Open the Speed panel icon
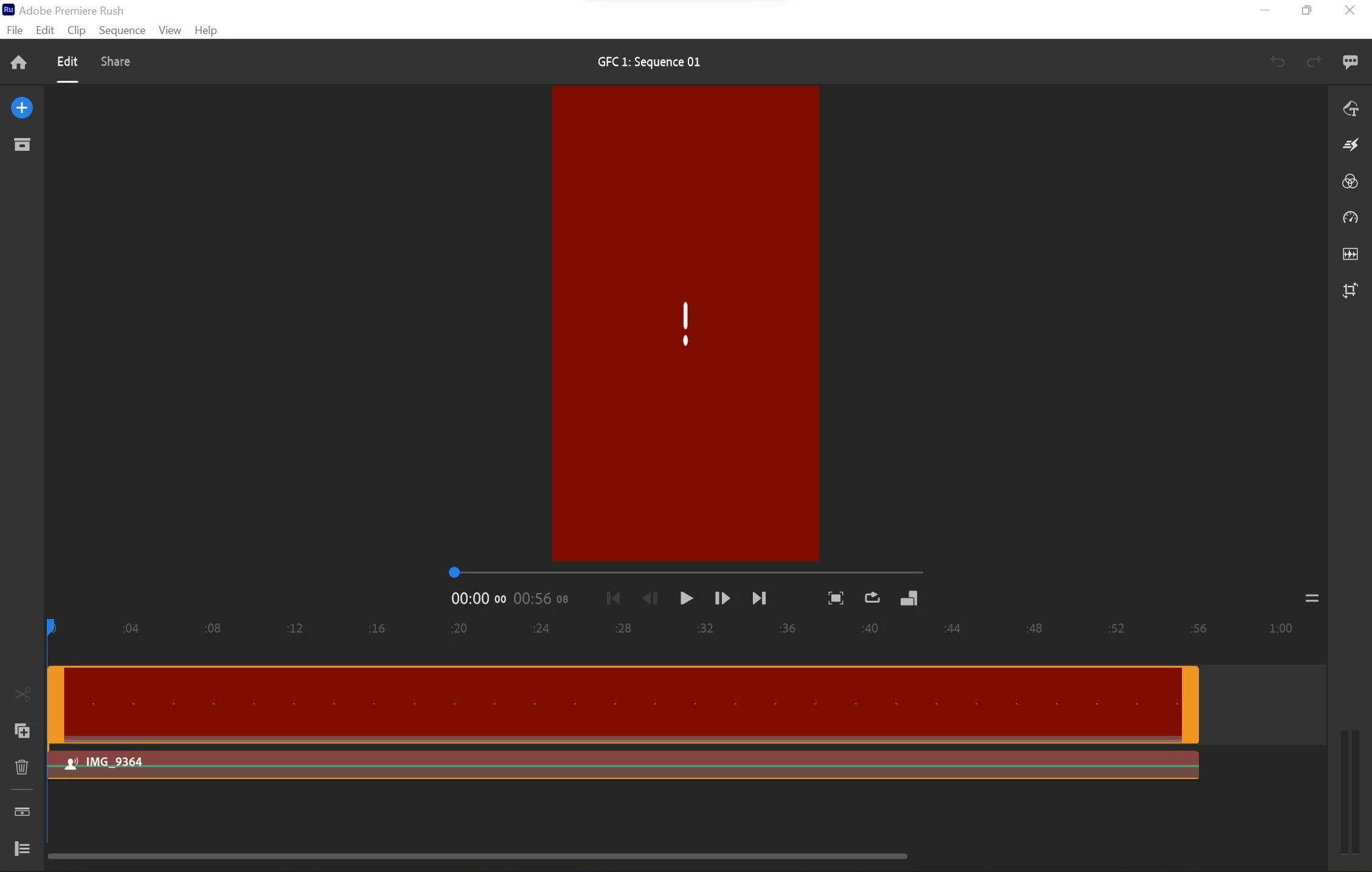This screenshot has height=872, width=1372. [1350, 218]
